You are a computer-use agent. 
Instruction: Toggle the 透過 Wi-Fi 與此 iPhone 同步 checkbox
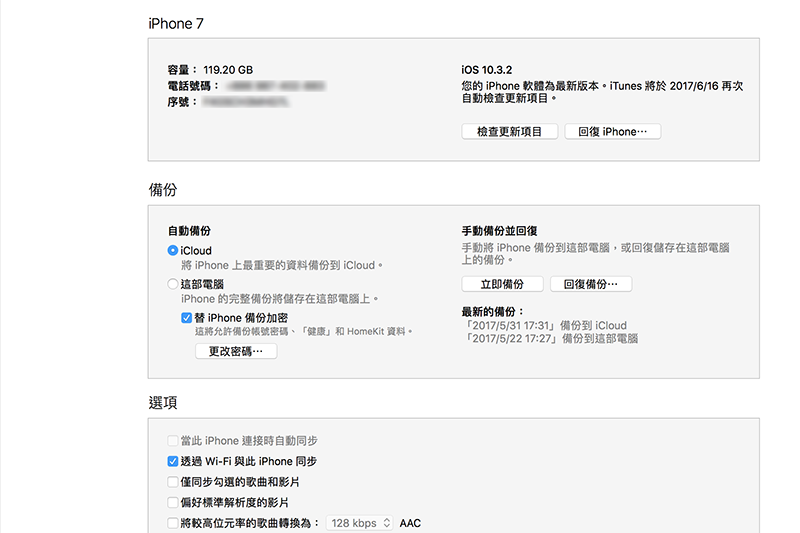[x=173, y=462]
